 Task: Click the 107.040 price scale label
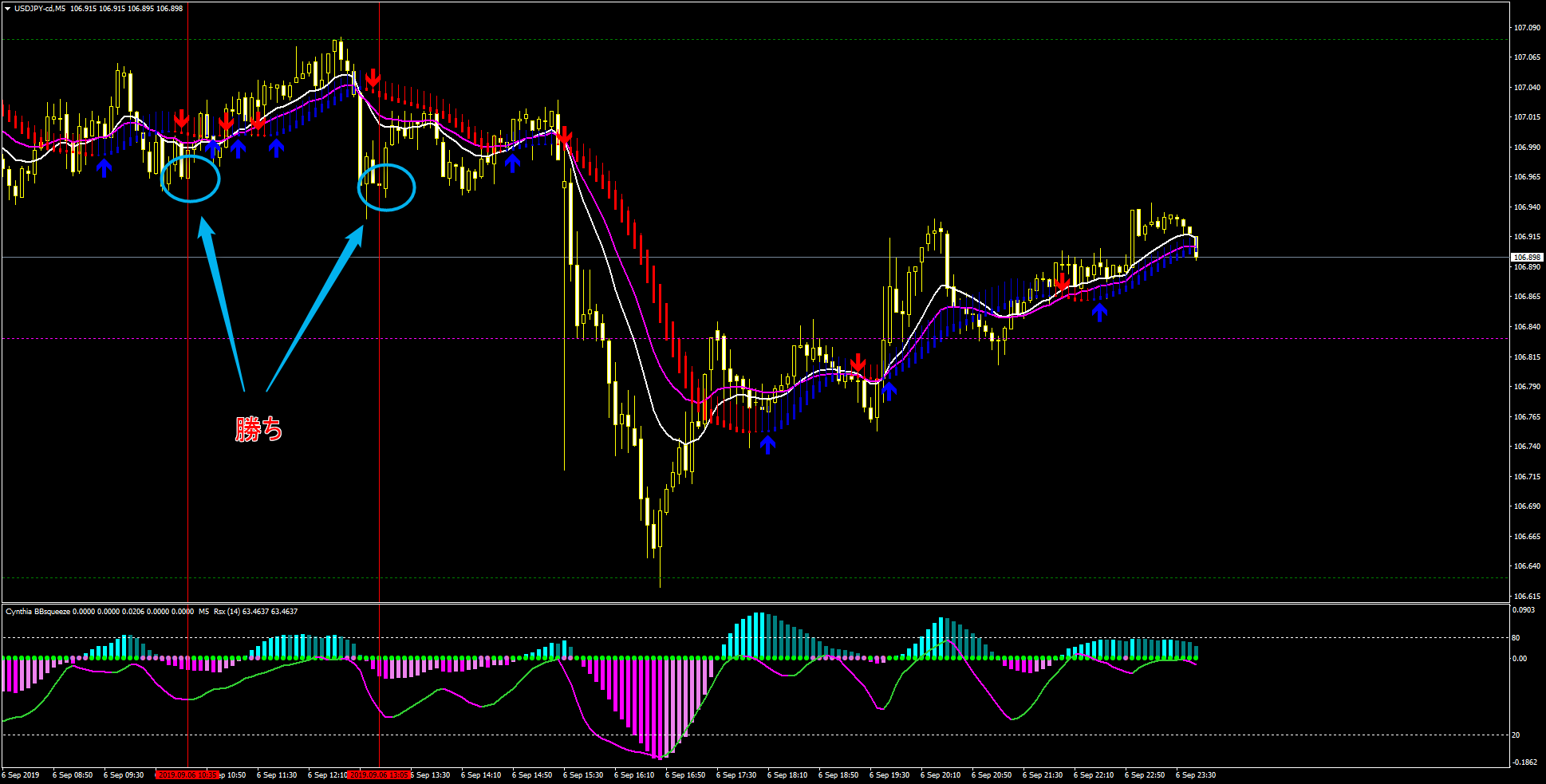pos(1527,88)
